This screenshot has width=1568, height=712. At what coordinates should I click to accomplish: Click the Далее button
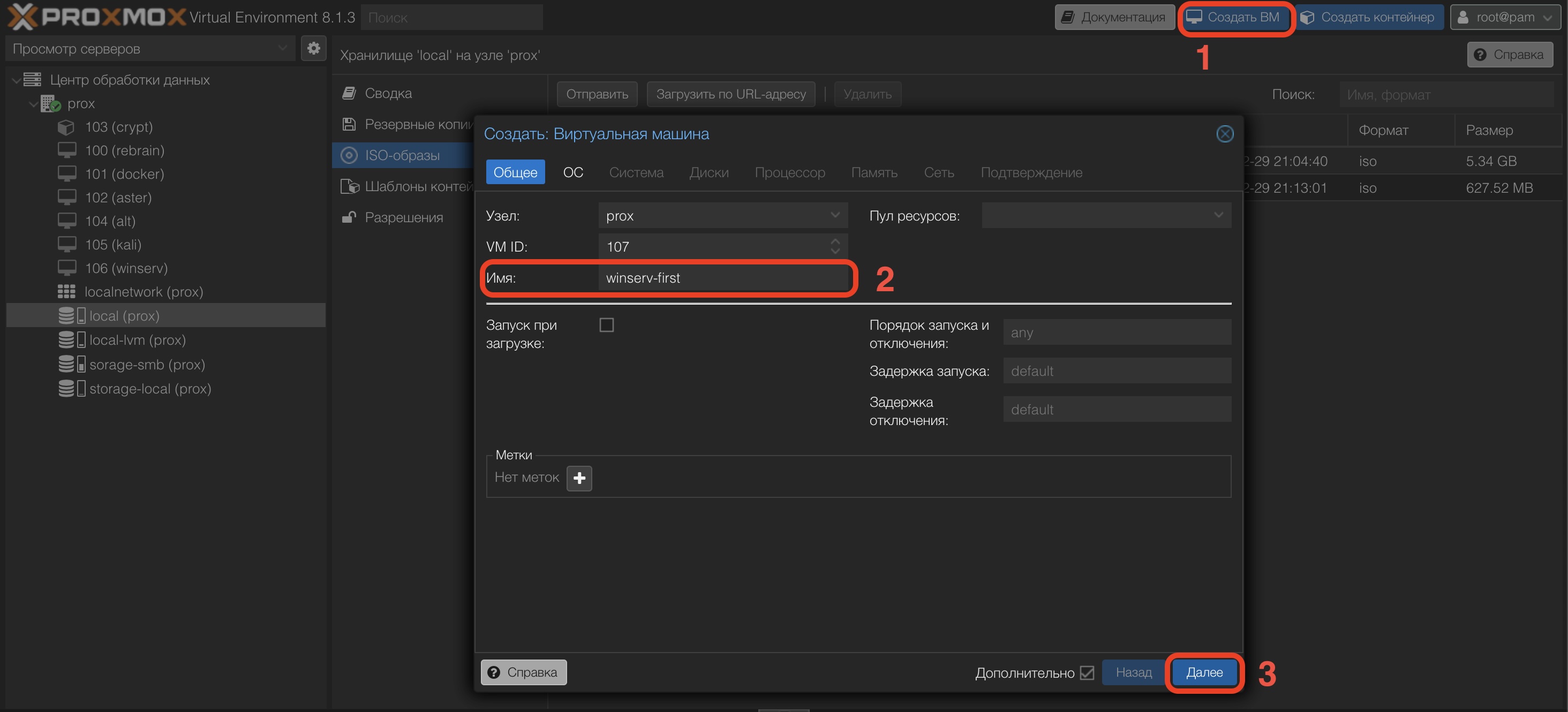(x=1204, y=672)
